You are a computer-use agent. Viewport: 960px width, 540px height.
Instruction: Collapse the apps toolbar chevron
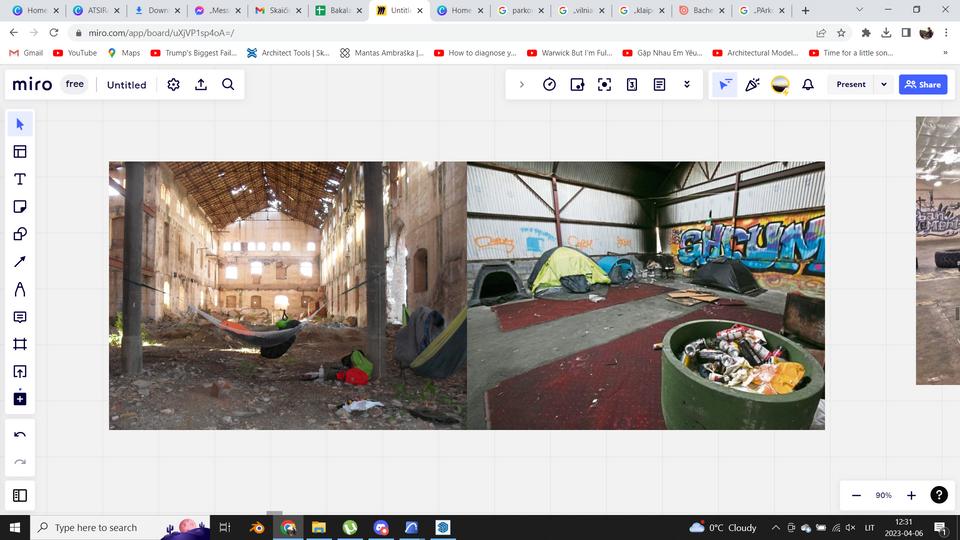tap(522, 84)
